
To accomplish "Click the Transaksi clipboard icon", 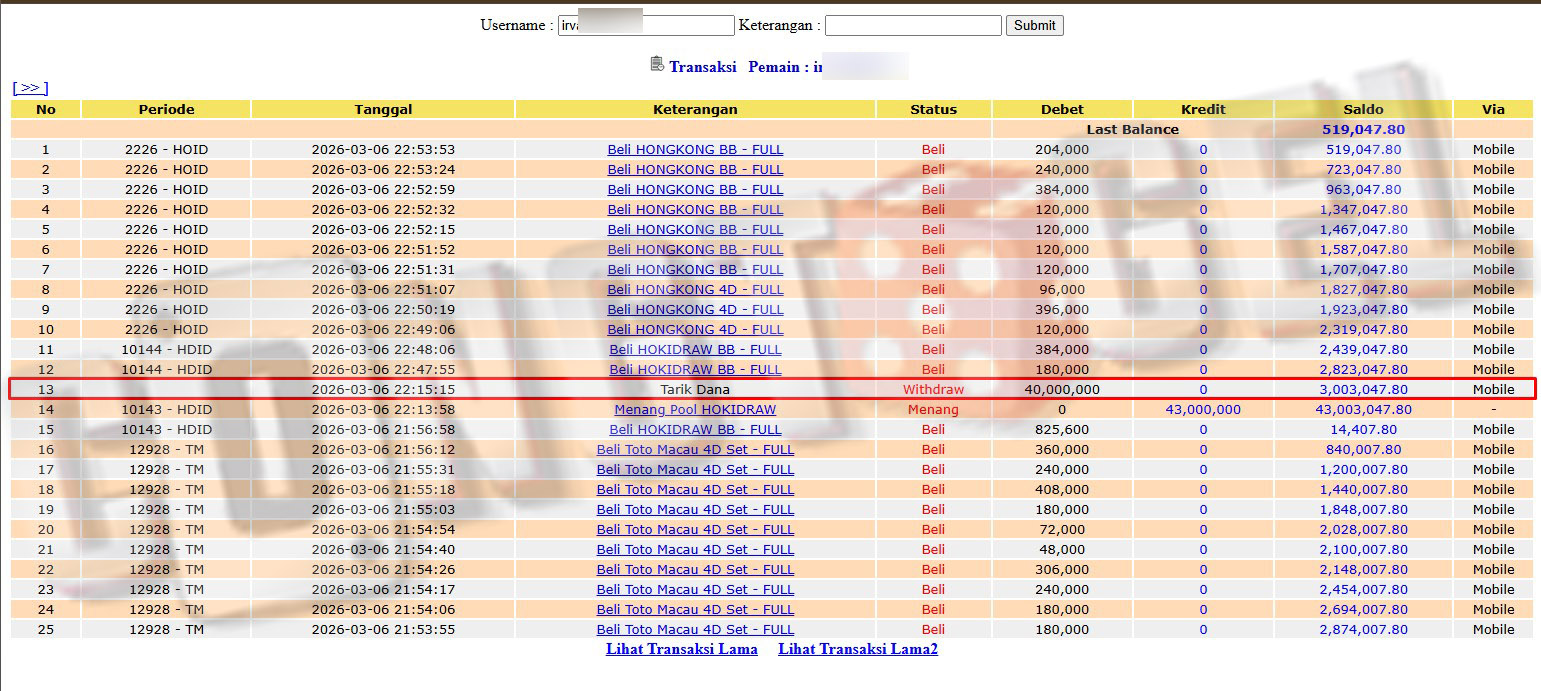I will (657, 64).
